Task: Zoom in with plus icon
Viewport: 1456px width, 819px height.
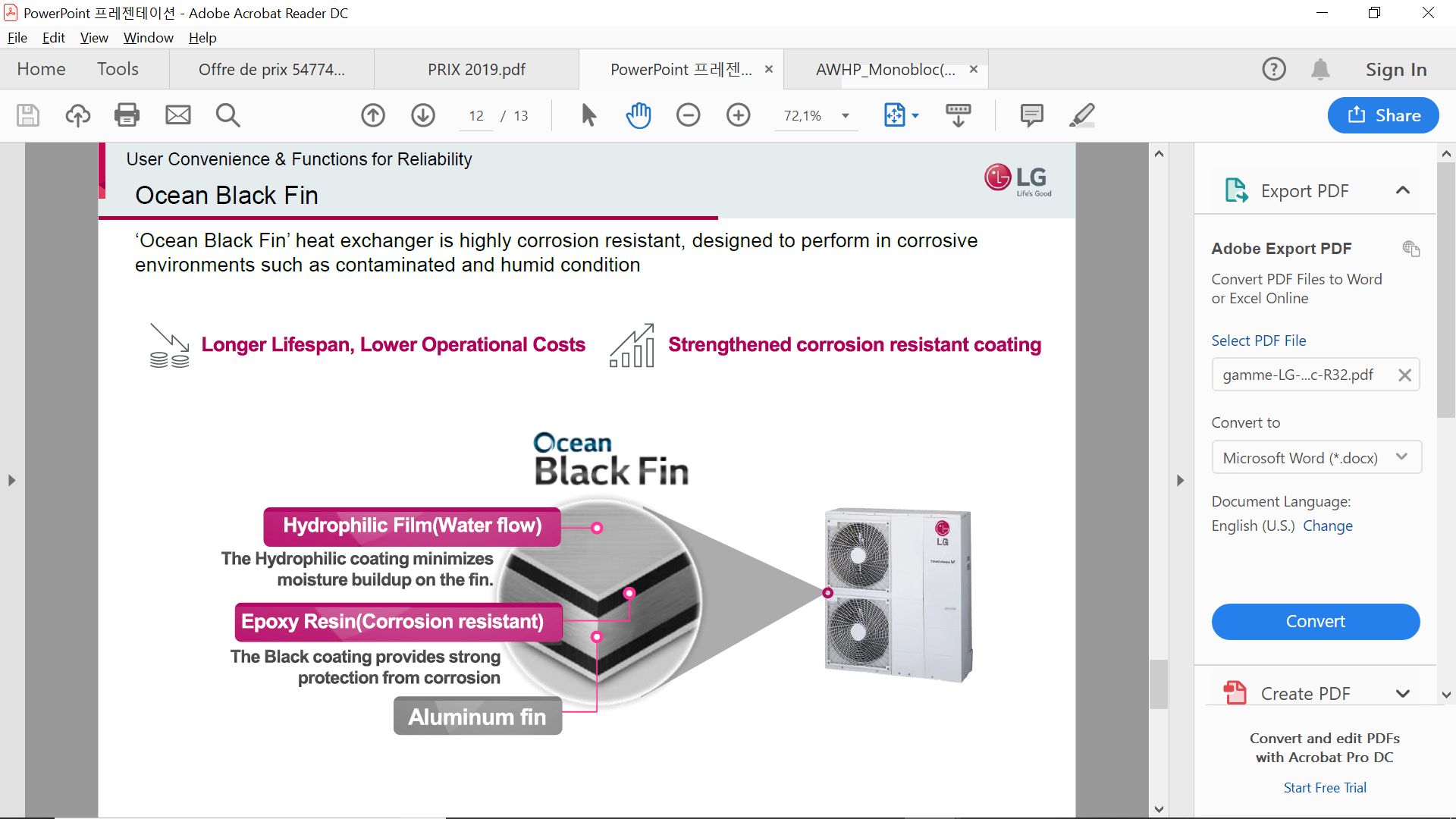Action: pyautogui.click(x=739, y=115)
